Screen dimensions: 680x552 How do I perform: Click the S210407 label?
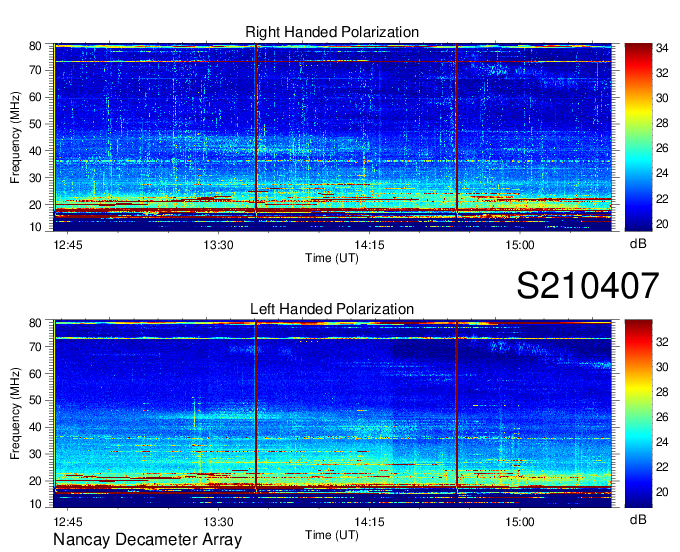click(x=588, y=285)
